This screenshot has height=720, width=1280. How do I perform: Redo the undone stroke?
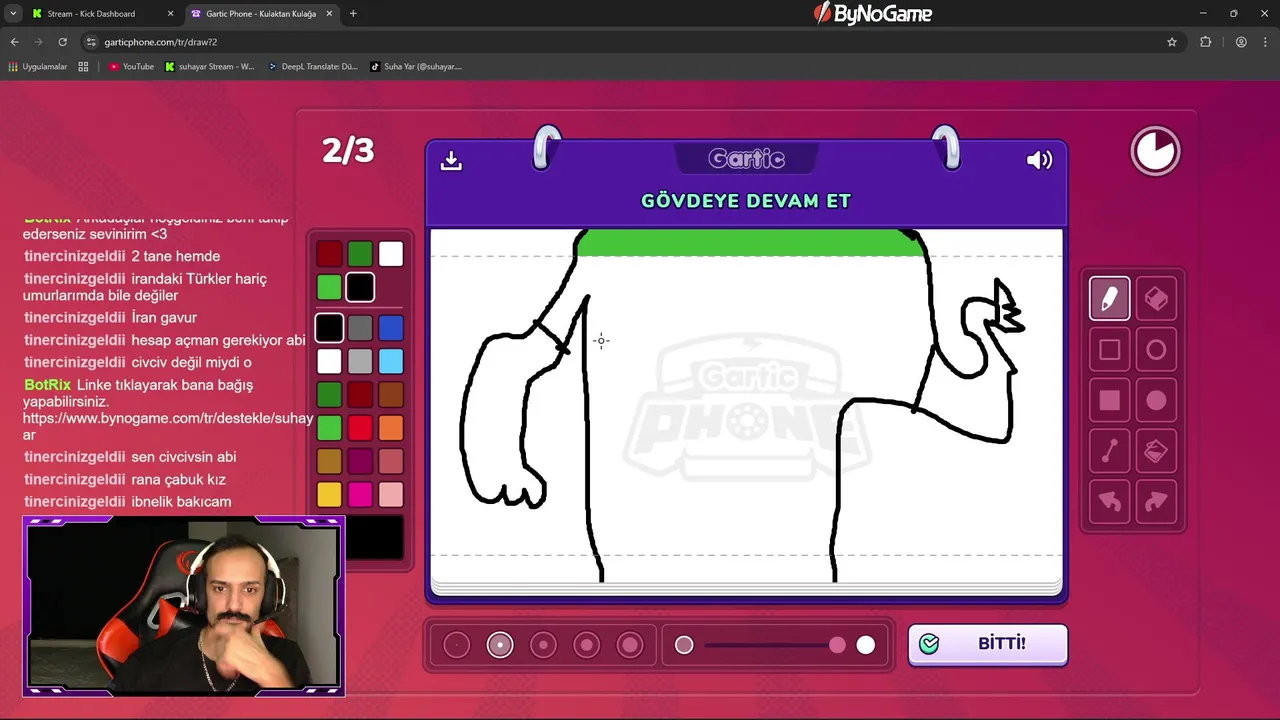[x=1156, y=502]
